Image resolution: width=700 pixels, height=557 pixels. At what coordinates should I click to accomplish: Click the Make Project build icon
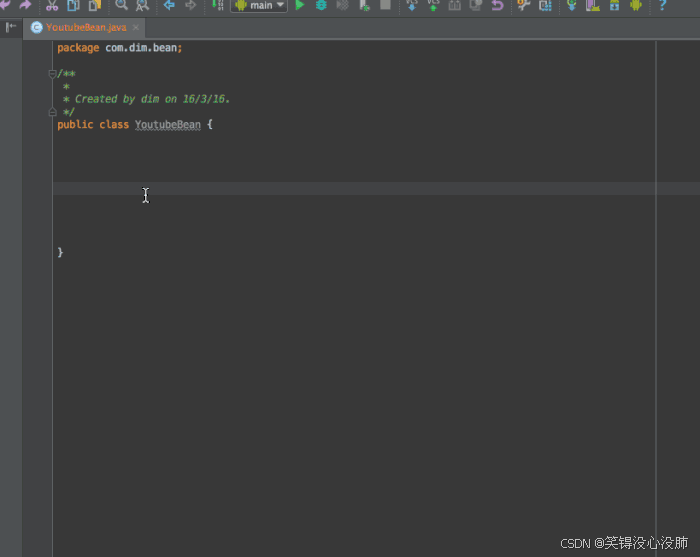coord(217,5)
